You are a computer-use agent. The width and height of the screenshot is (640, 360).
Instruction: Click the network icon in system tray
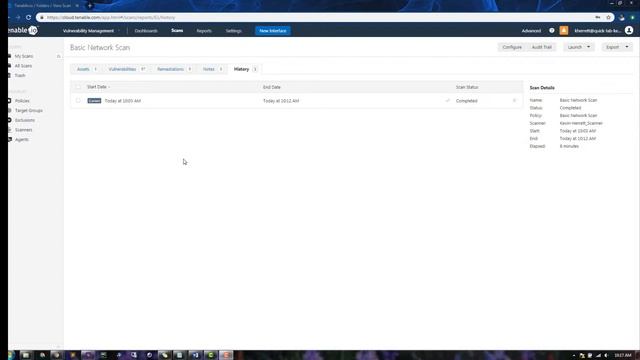598,356
